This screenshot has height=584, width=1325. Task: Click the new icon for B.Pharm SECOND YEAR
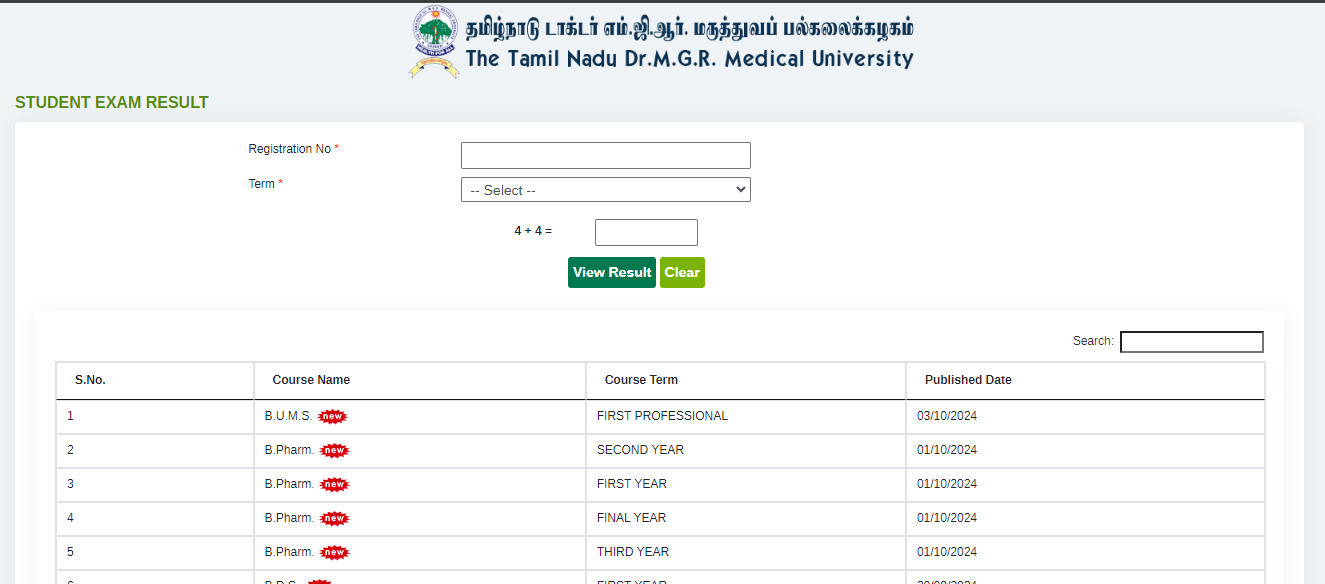(x=335, y=451)
